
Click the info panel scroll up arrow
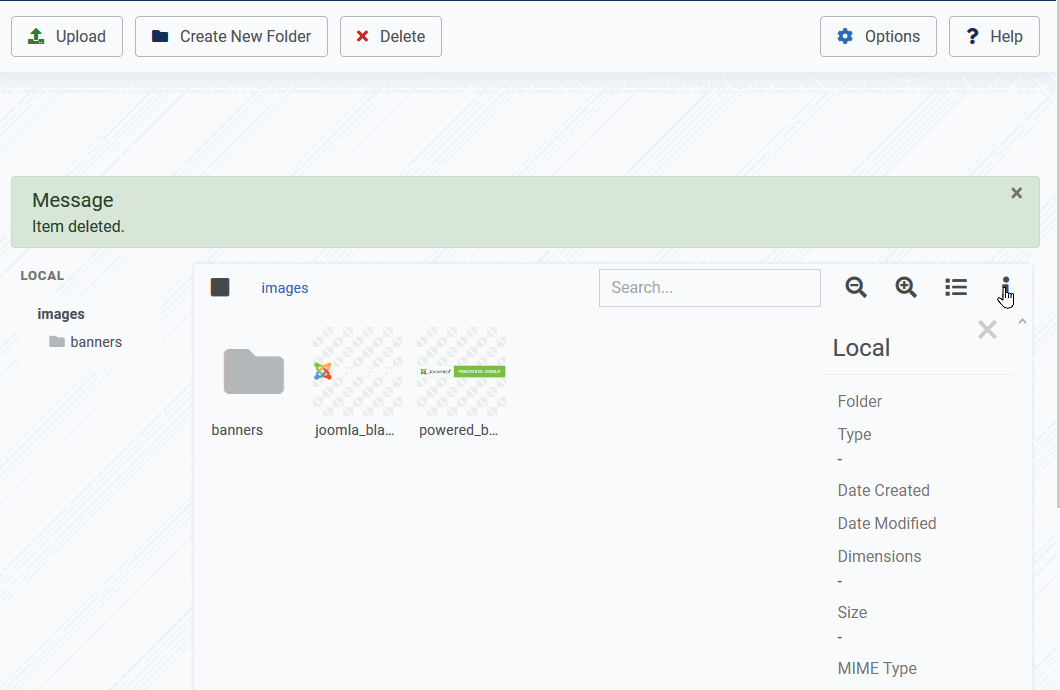click(x=1021, y=322)
